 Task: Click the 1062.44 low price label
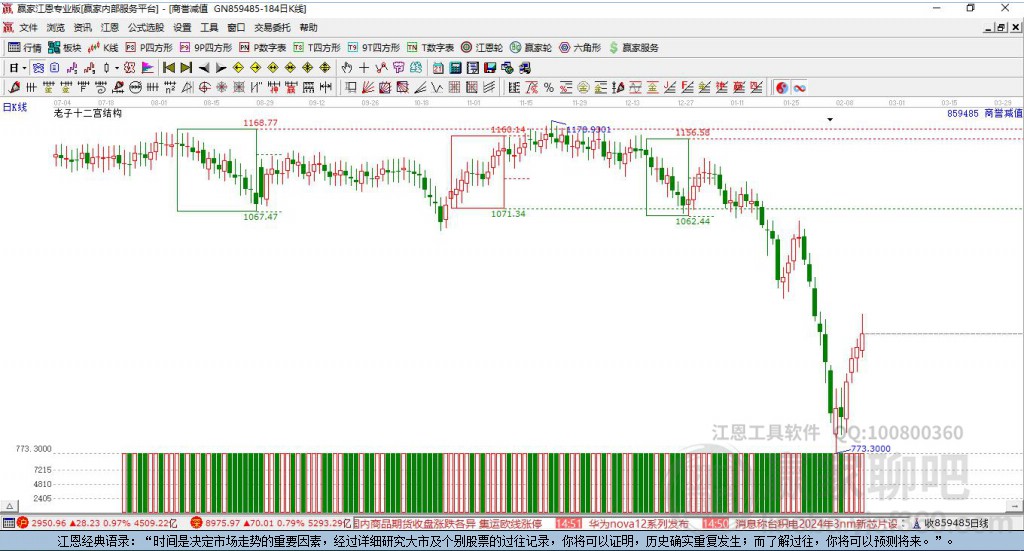coord(692,221)
